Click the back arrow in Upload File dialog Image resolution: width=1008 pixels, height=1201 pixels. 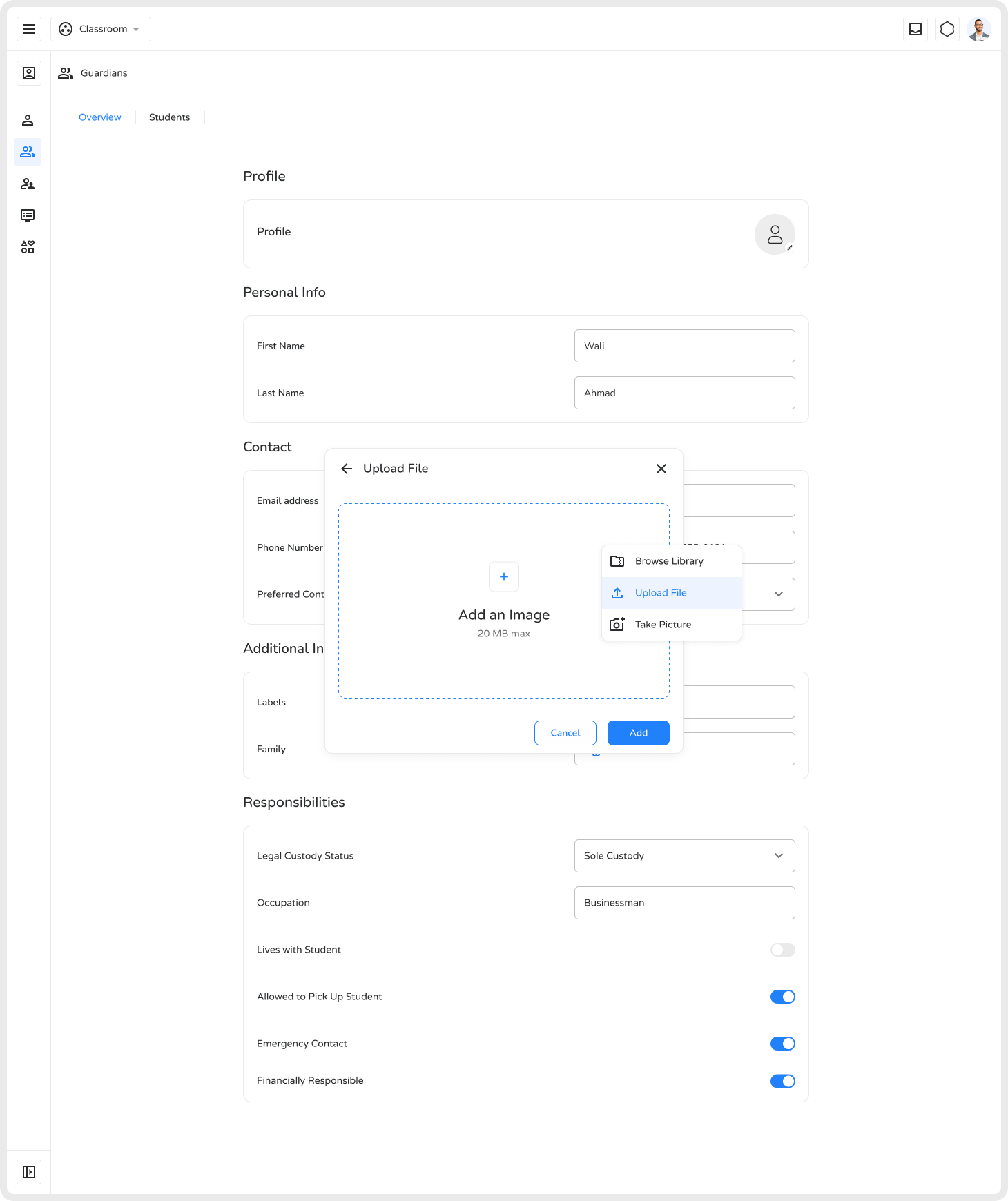pyautogui.click(x=347, y=469)
